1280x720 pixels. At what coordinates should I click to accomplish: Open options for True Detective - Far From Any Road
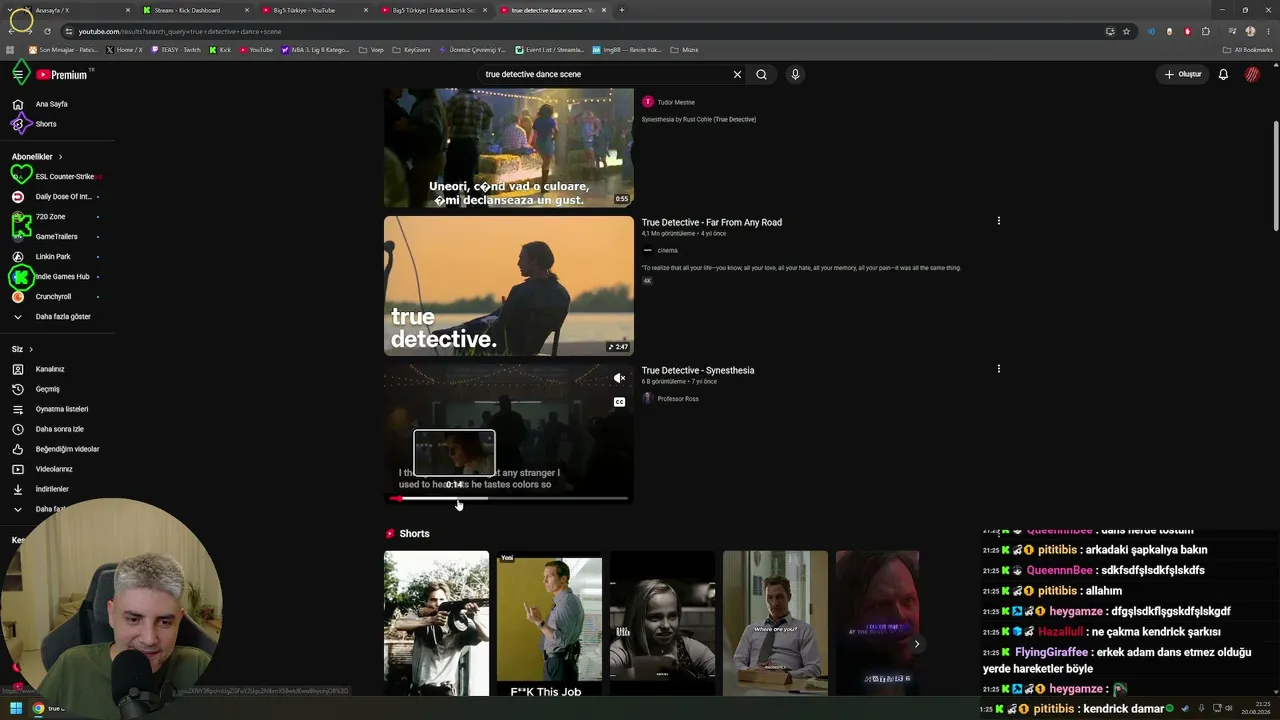[998, 221]
